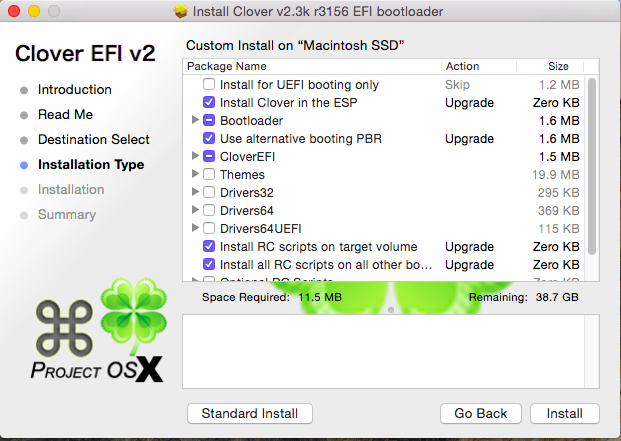Screen dimensions: 621x441
Task: Click the Go Back button
Action: (480, 414)
